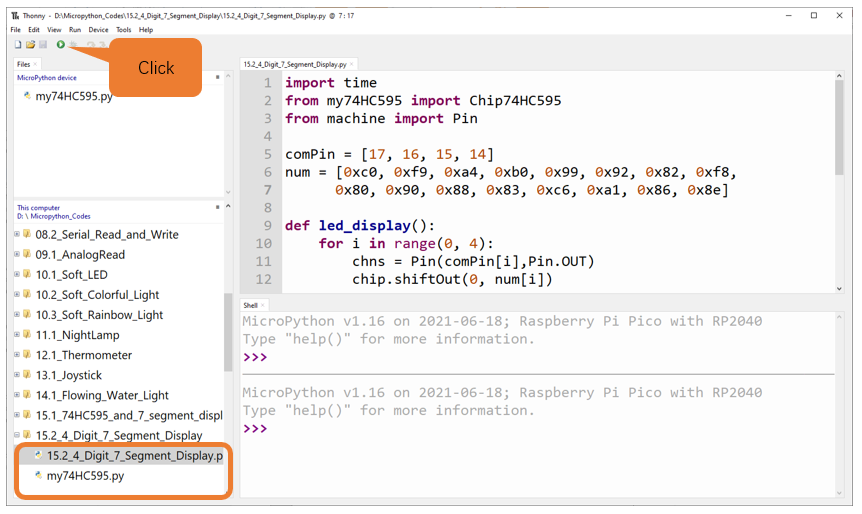
Task: Open the Run menu
Action: coord(75,30)
